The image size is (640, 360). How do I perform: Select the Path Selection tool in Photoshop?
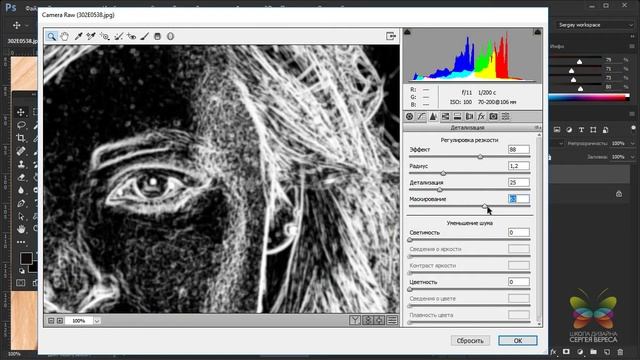click(21, 216)
